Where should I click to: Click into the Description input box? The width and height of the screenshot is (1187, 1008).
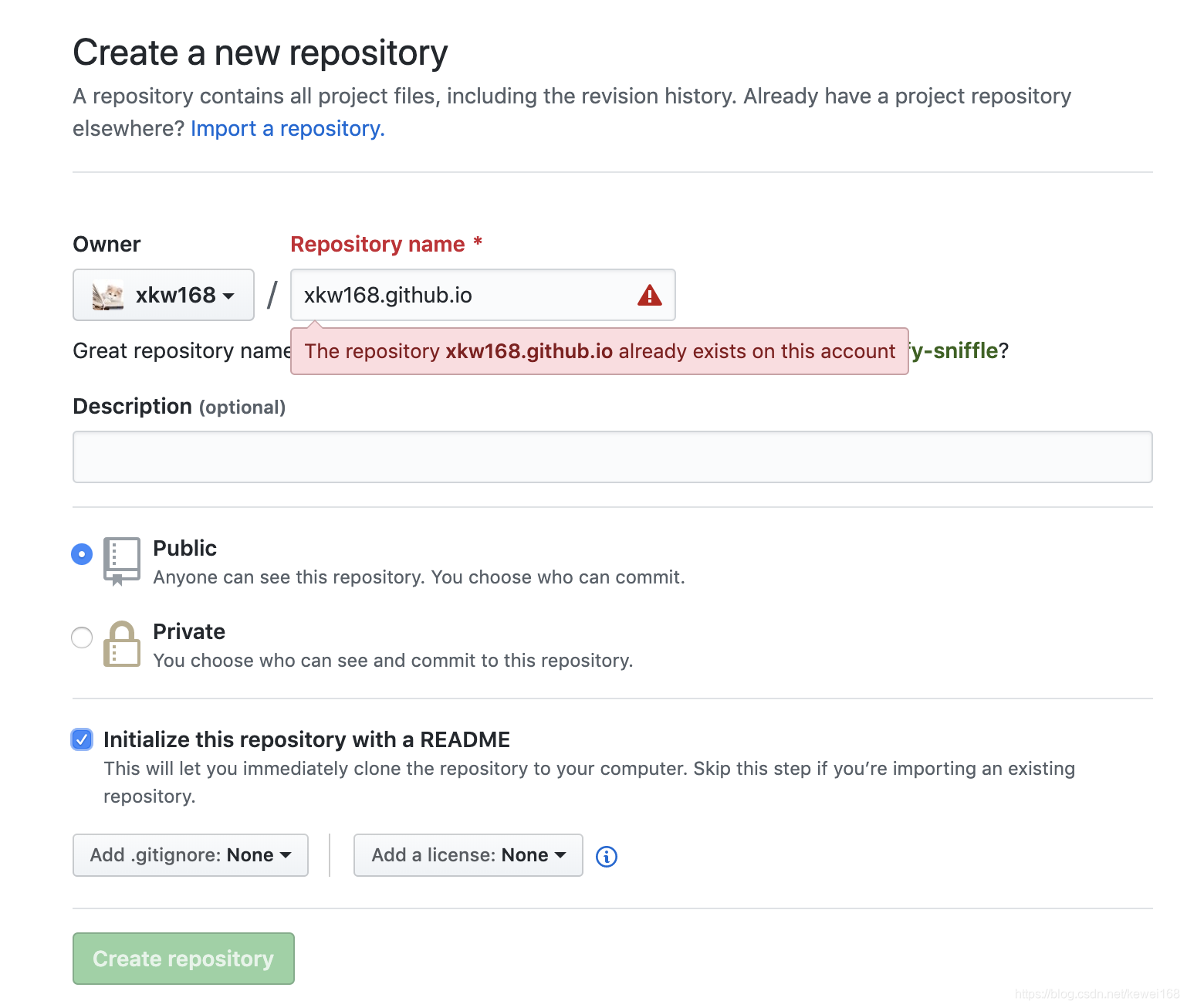[x=613, y=457]
